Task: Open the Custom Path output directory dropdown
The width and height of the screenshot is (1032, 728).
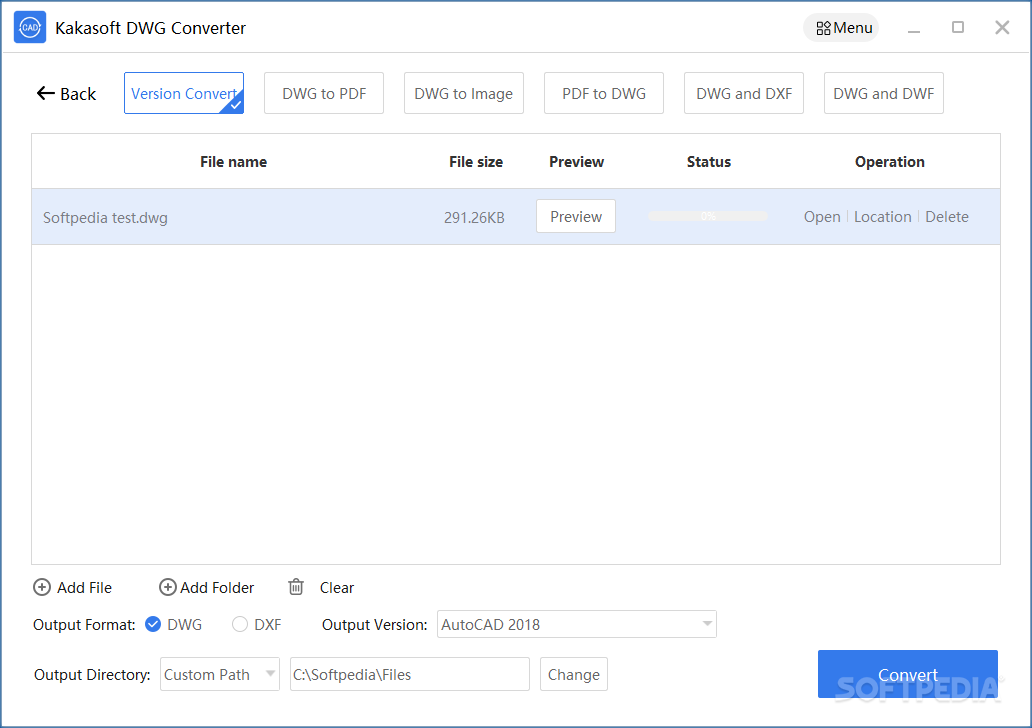Action: click(220, 674)
